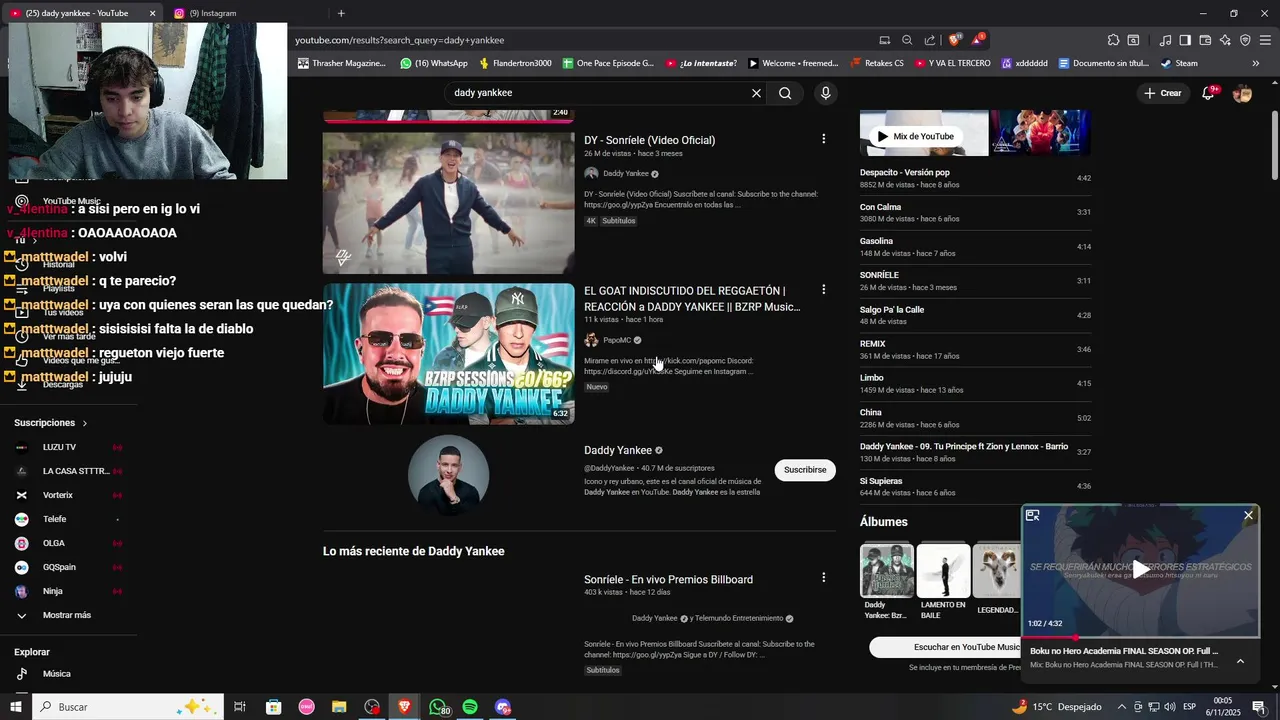Open the DY - Sonríele video title
The width and height of the screenshot is (1280, 720).
[649, 140]
